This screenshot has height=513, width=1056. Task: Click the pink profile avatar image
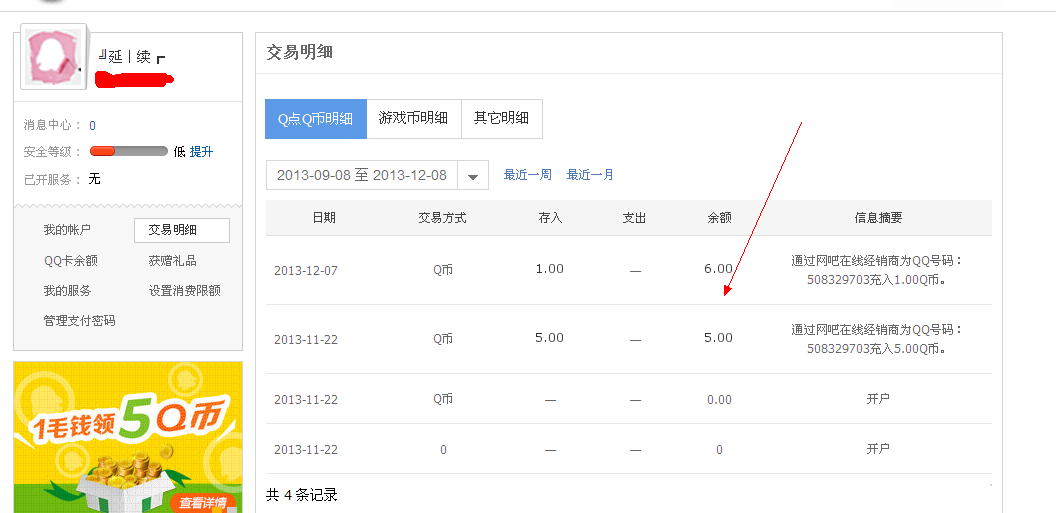pos(54,57)
